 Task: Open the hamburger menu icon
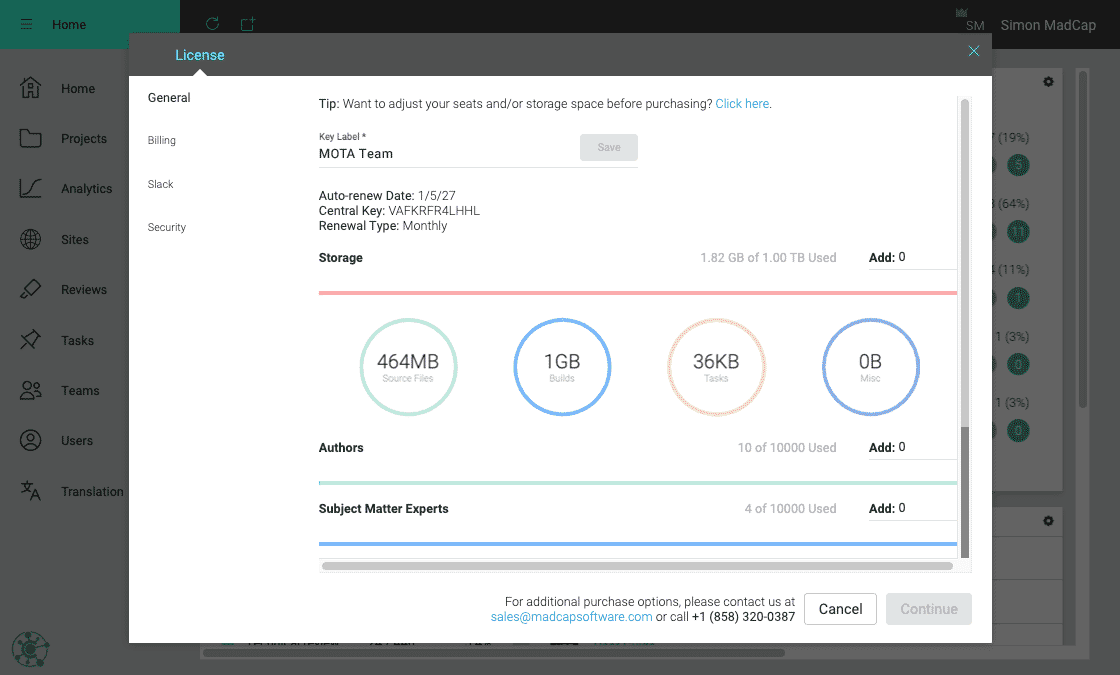pyautogui.click(x=26, y=24)
